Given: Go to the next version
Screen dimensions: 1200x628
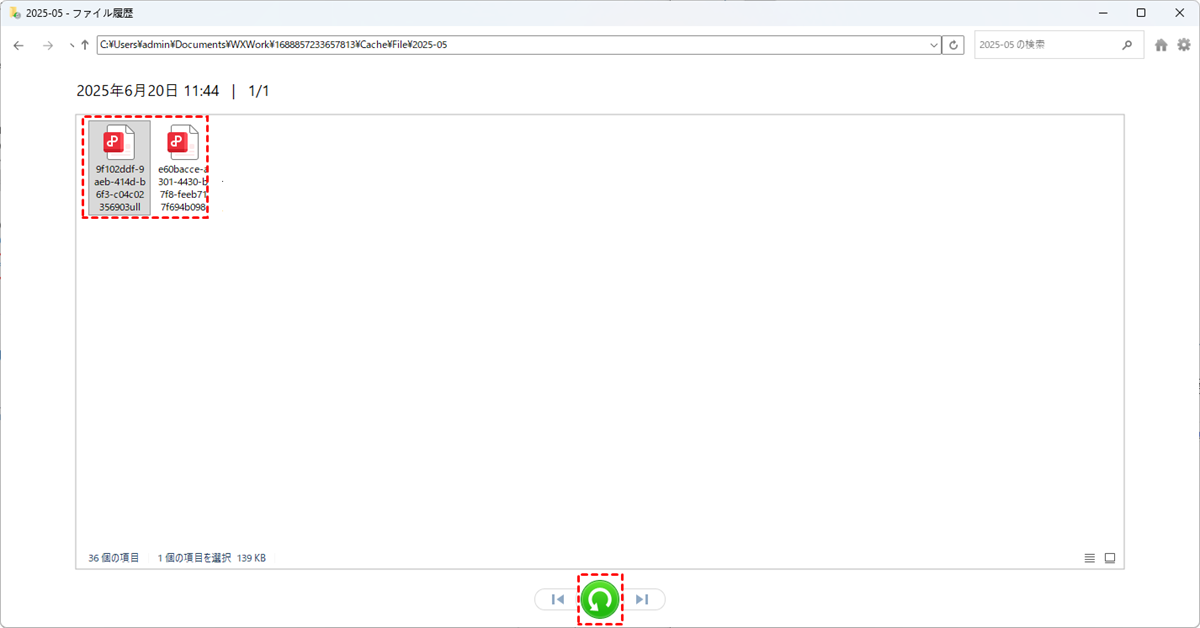Looking at the screenshot, I should 642,599.
